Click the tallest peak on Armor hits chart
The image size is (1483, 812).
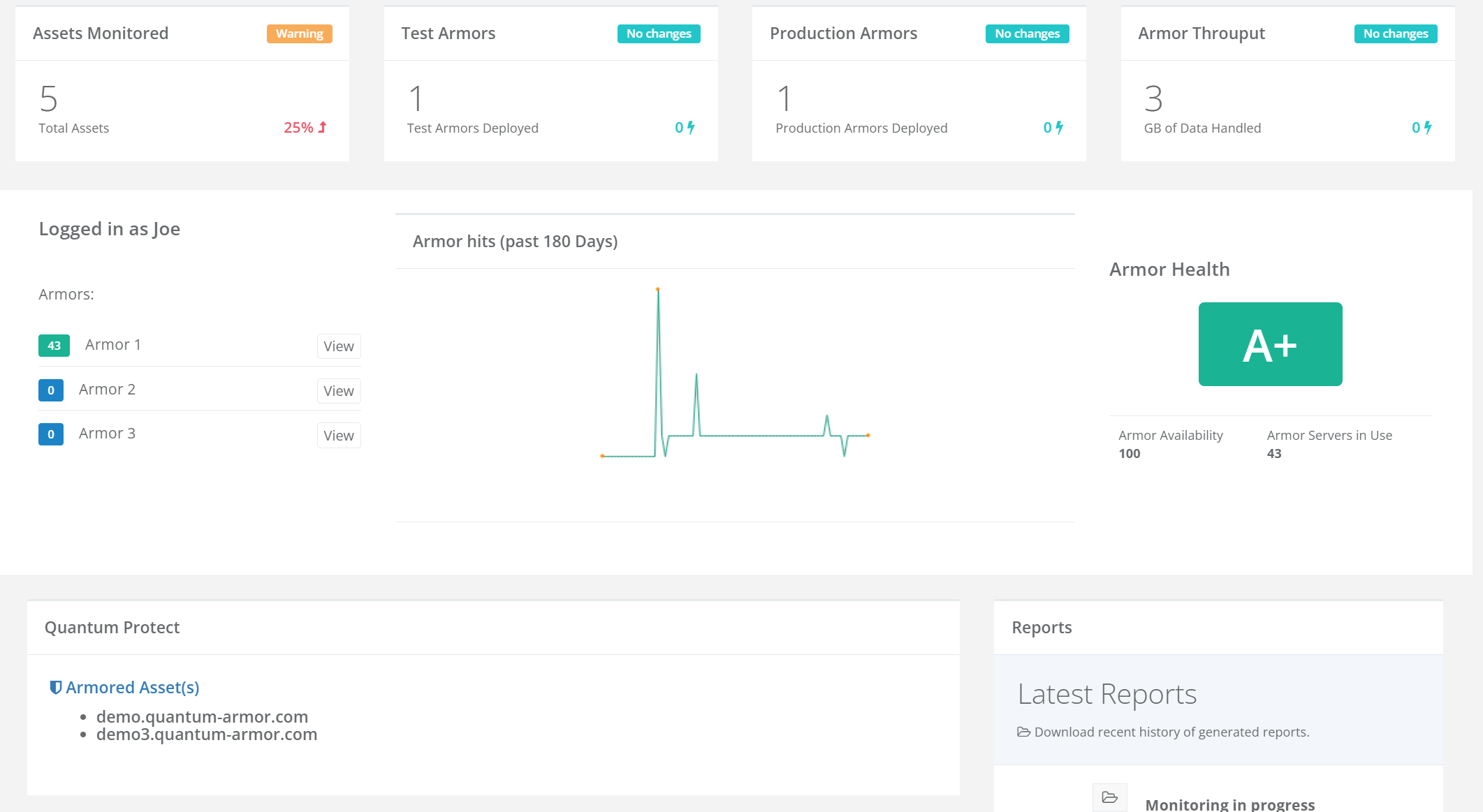click(x=657, y=289)
